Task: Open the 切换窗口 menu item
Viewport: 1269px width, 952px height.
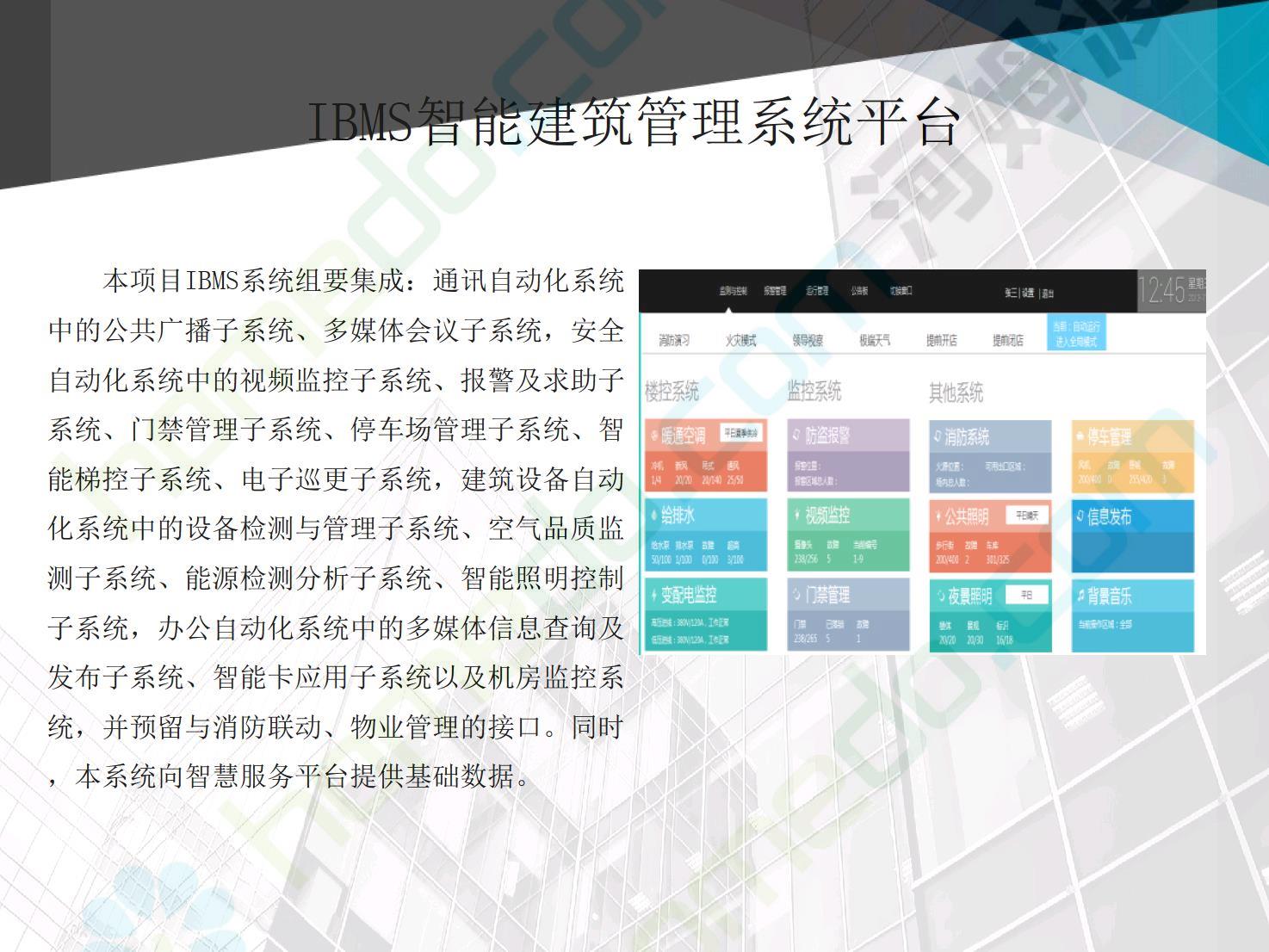Action: click(901, 291)
